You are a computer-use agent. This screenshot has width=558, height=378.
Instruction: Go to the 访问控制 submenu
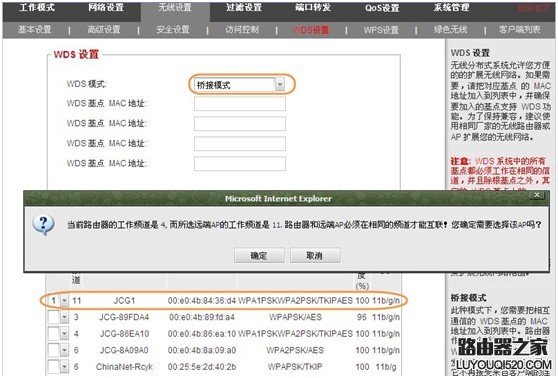click(242, 30)
